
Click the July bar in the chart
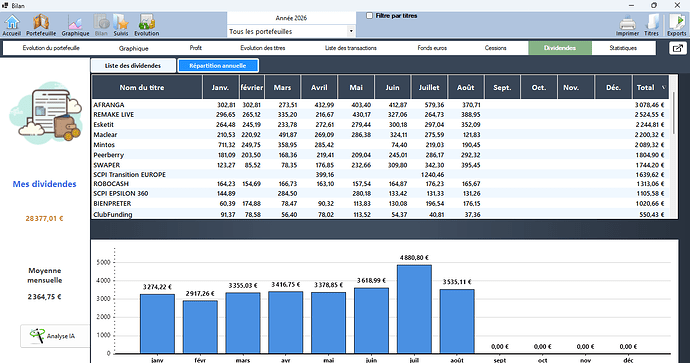tap(414, 309)
